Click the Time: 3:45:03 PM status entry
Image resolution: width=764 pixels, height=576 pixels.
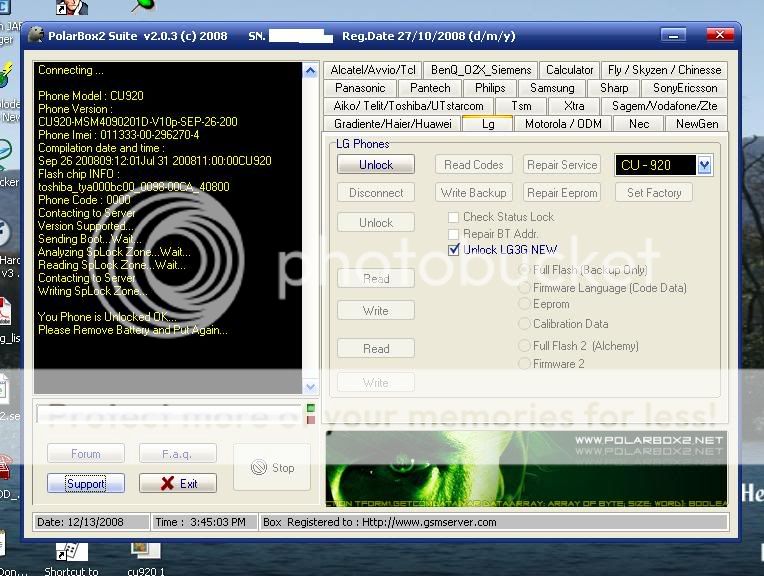tap(205, 522)
